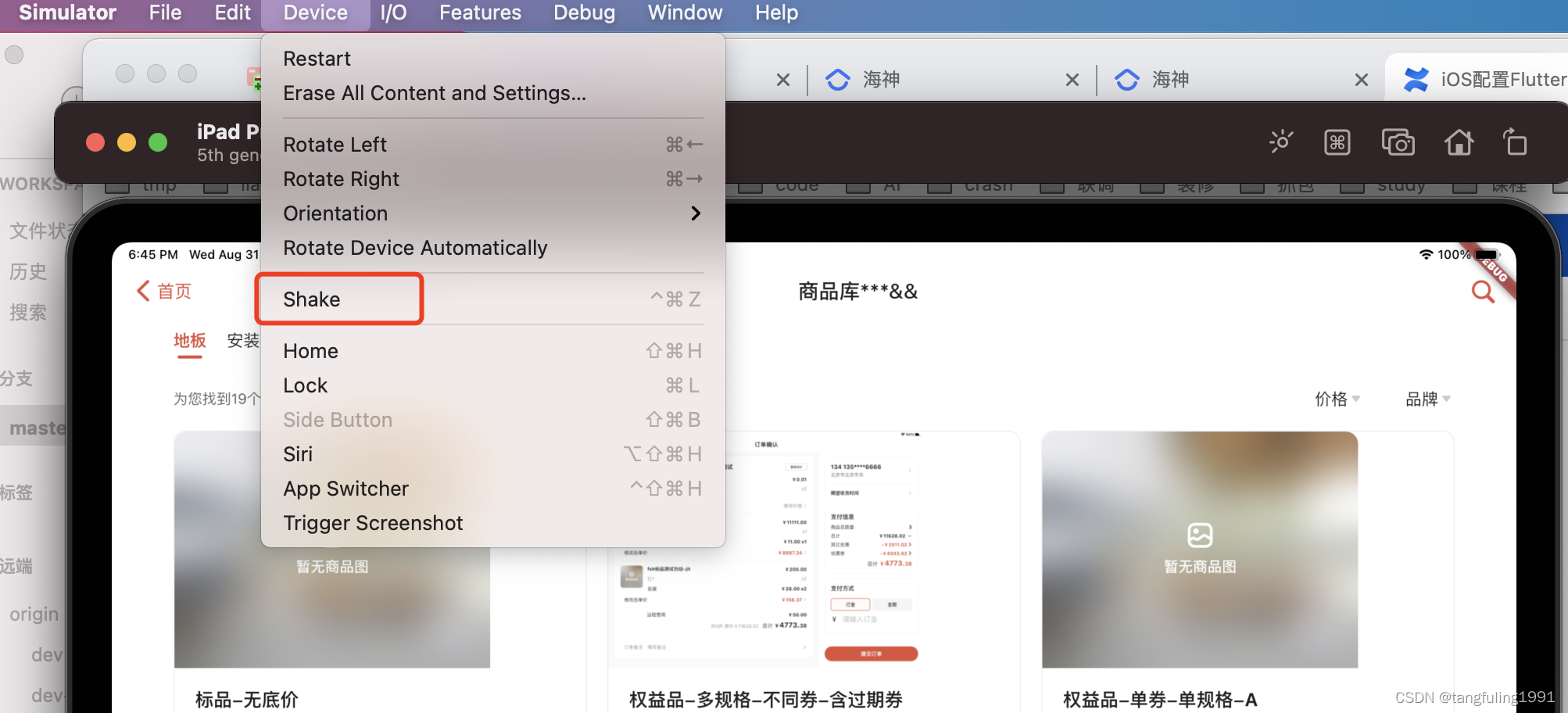This screenshot has width=1568, height=713.
Task: Choose Home from the Device menu
Action: (493, 351)
